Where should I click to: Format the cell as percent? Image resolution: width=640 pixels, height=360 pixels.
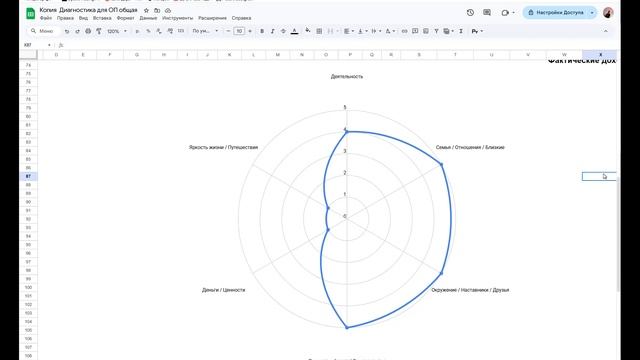pos(148,31)
